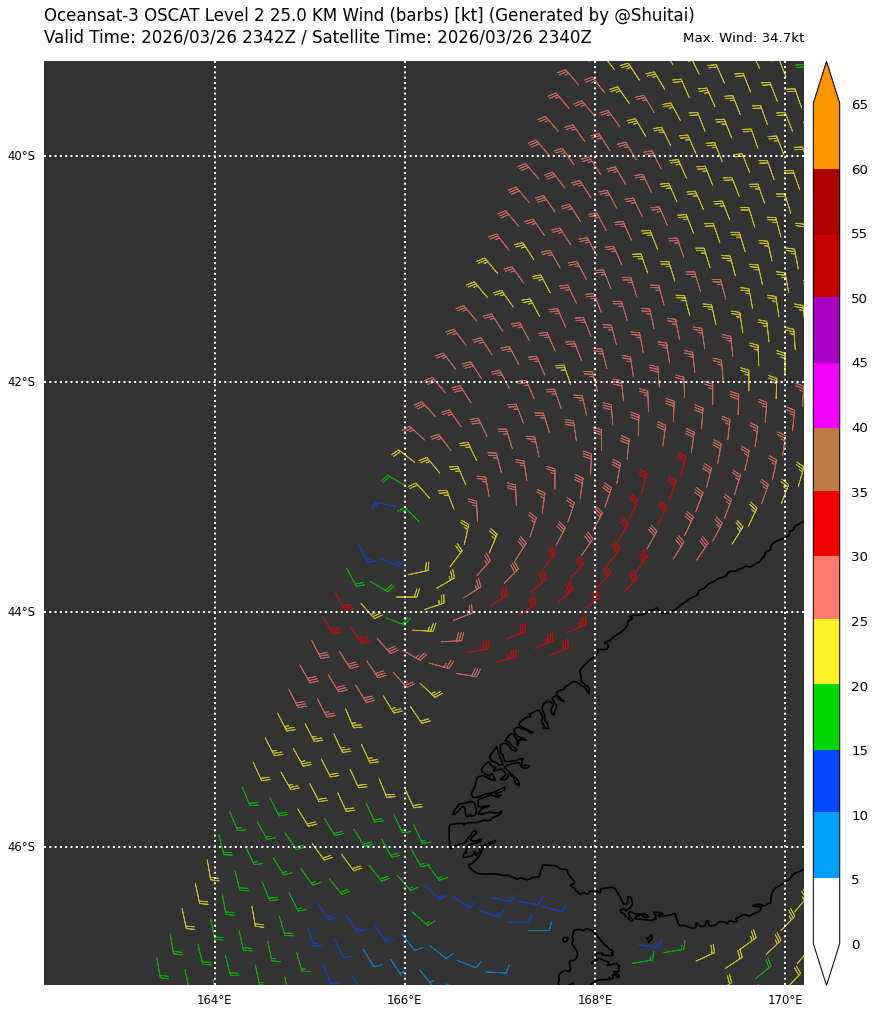Pick the yellow 20-25 kt colorbar segment
Image resolution: width=875 pixels, height=1014 pixels.
(826, 652)
